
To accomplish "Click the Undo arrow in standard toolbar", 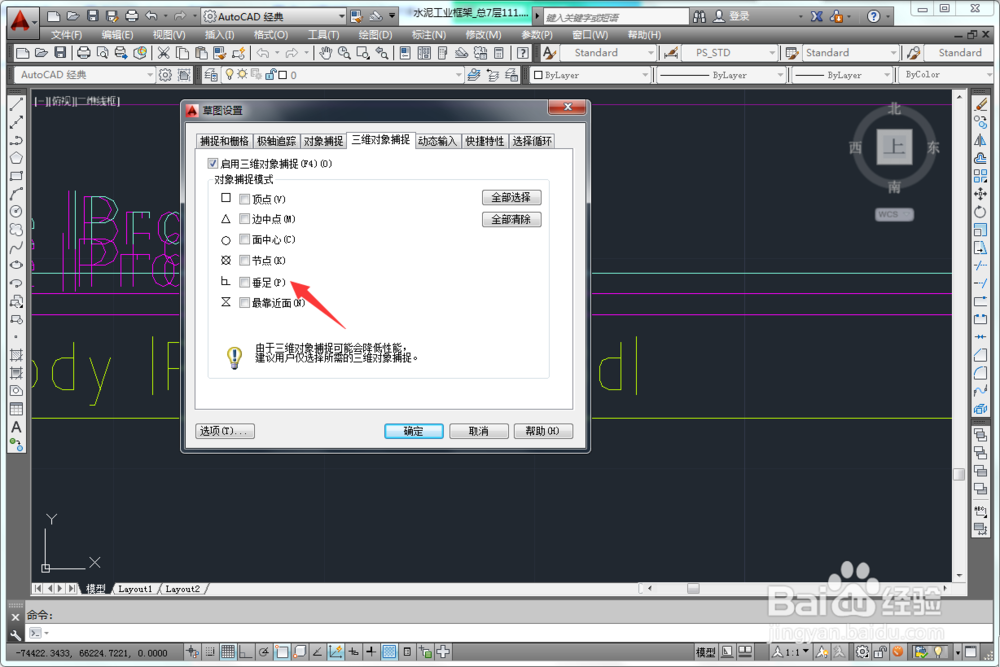I will pos(263,53).
